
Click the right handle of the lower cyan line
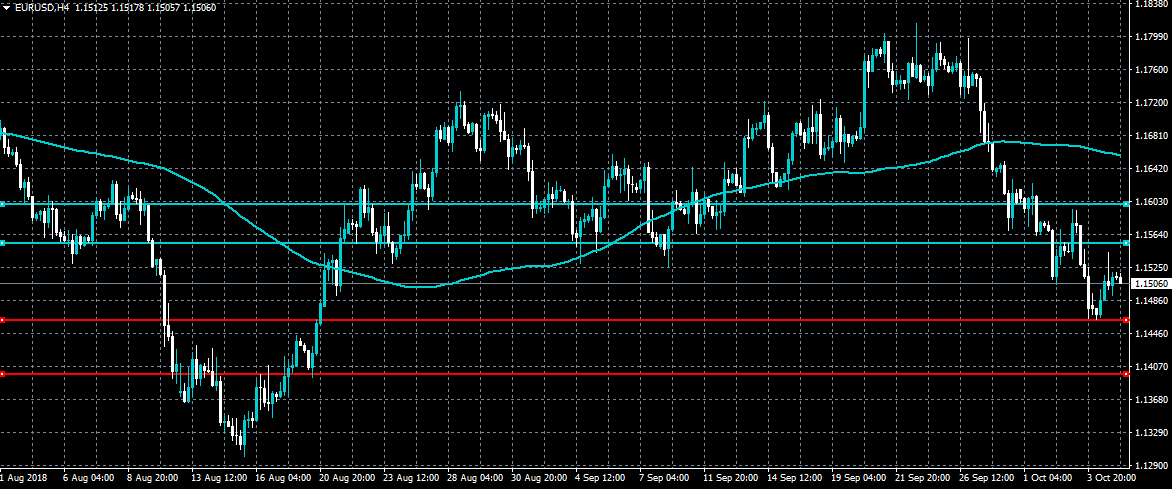pos(1126,243)
